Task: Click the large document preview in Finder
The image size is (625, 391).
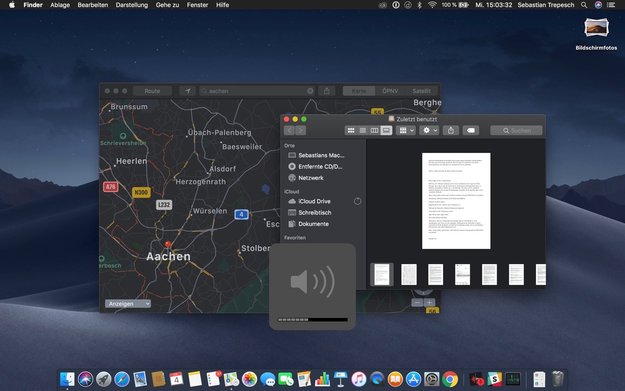Action: tap(456, 201)
